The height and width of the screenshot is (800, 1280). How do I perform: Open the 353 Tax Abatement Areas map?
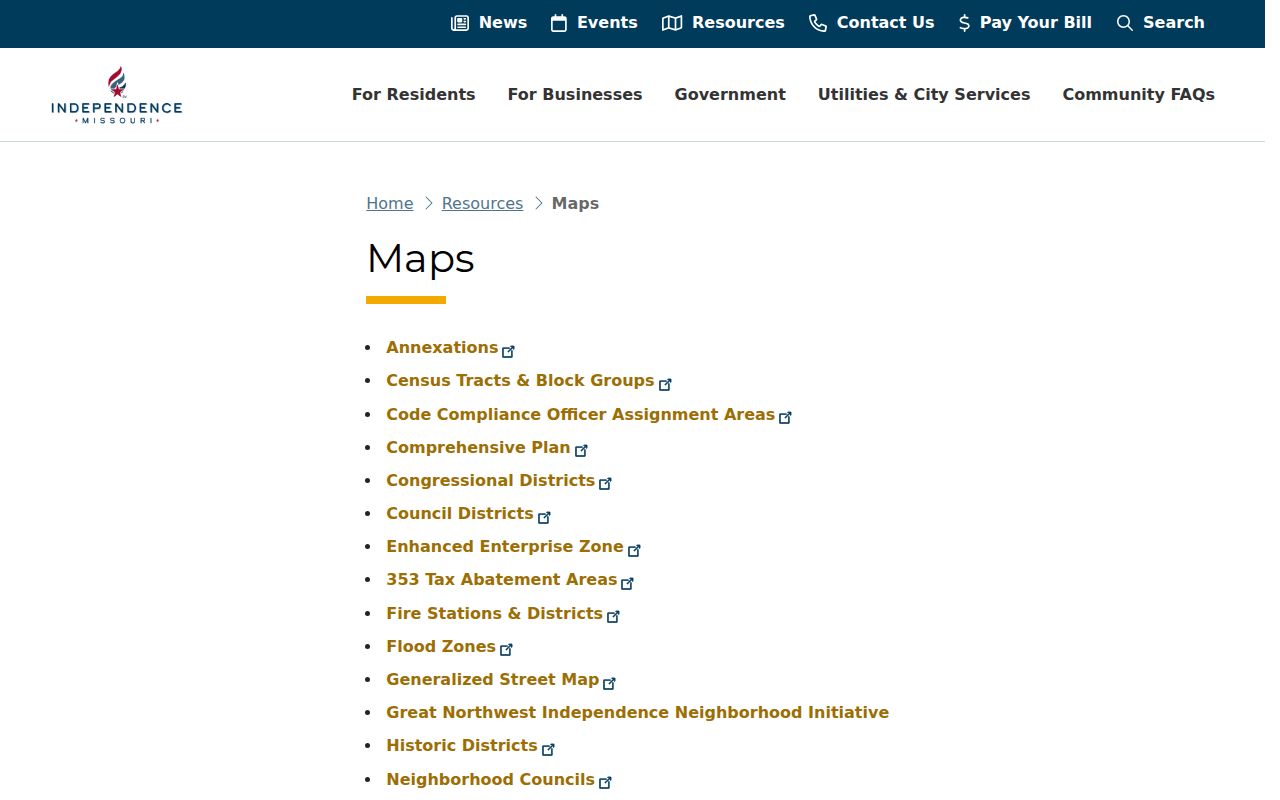pyautogui.click(x=502, y=579)
